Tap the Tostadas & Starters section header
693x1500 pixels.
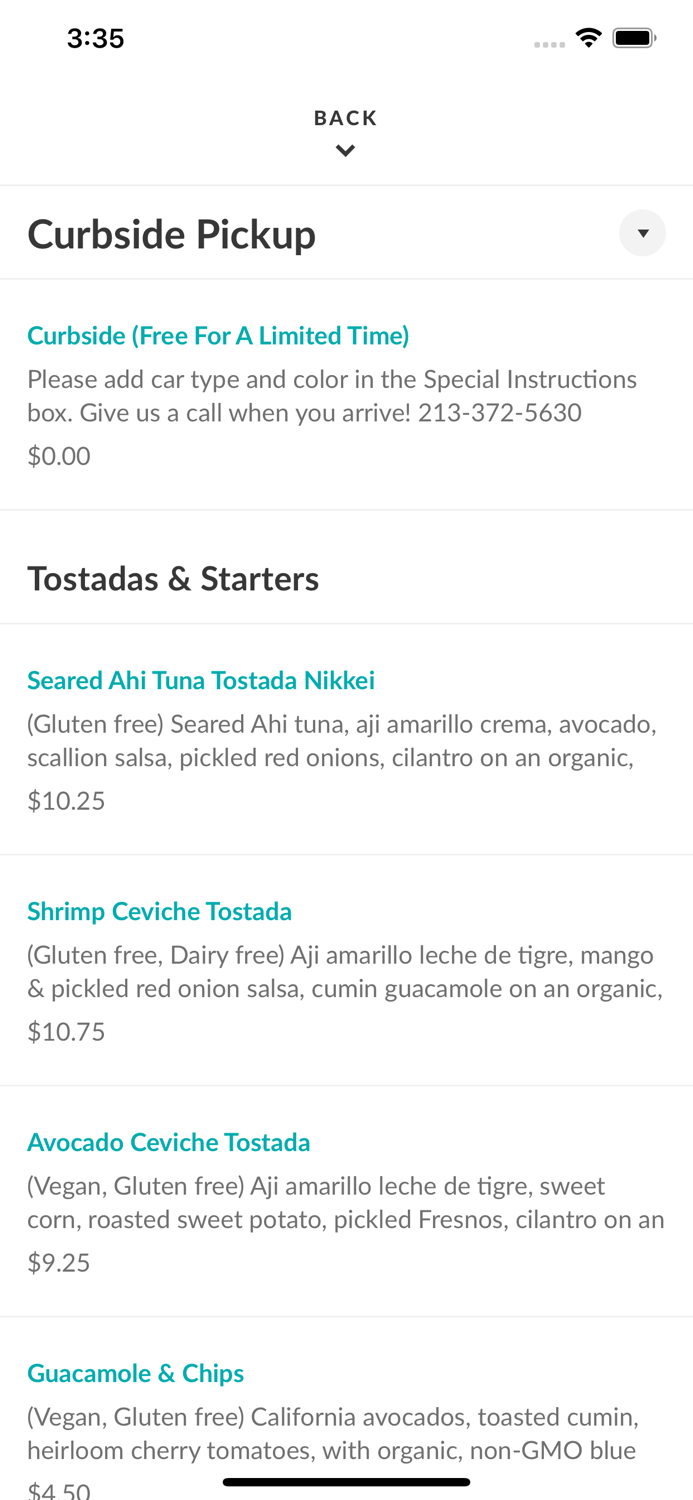[x=173, y=578]
